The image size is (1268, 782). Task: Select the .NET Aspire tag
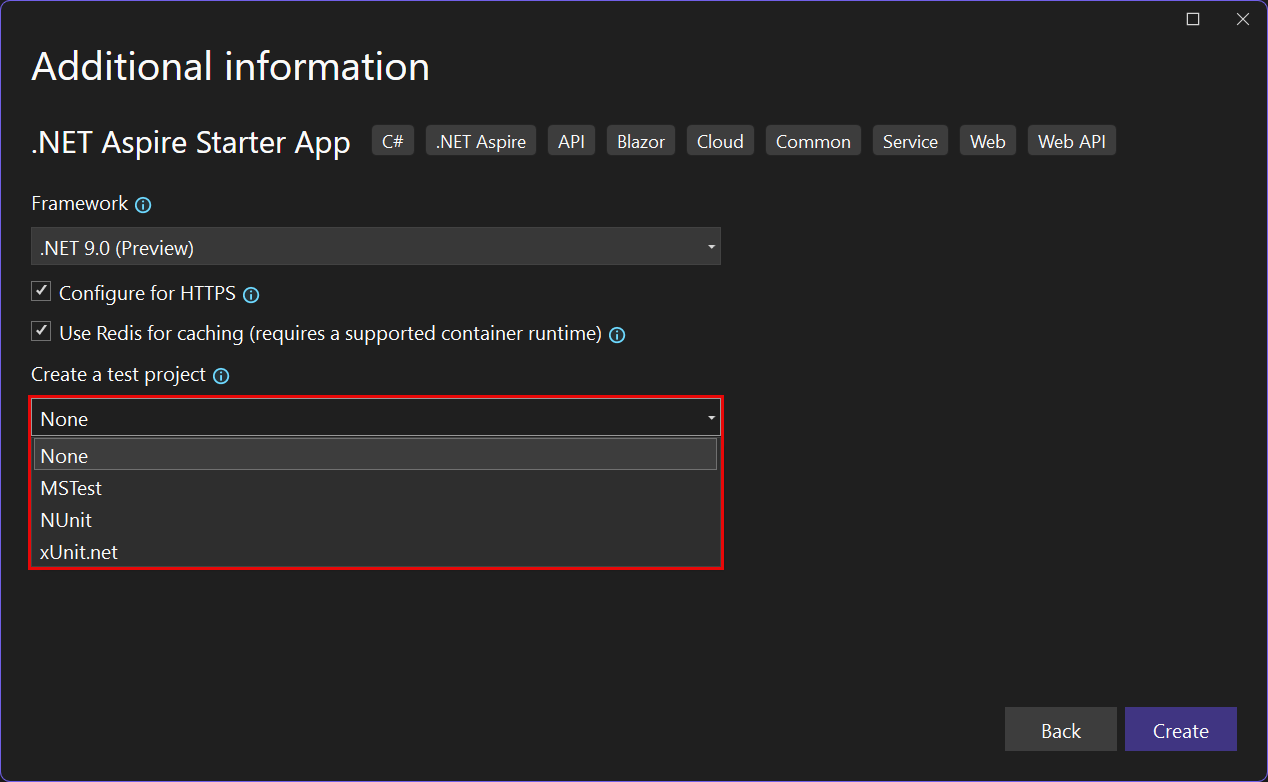[480, 140]
